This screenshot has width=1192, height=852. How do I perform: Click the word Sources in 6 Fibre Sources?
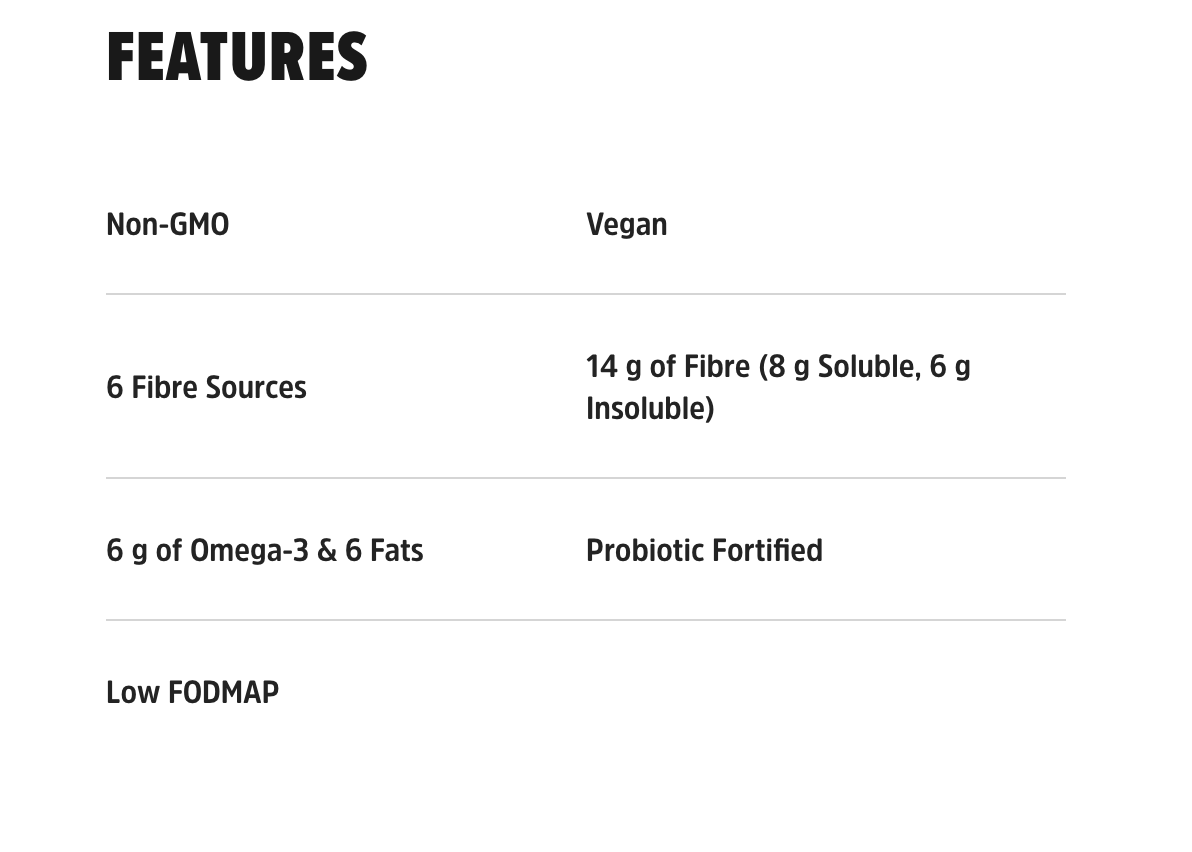[256, 387]
